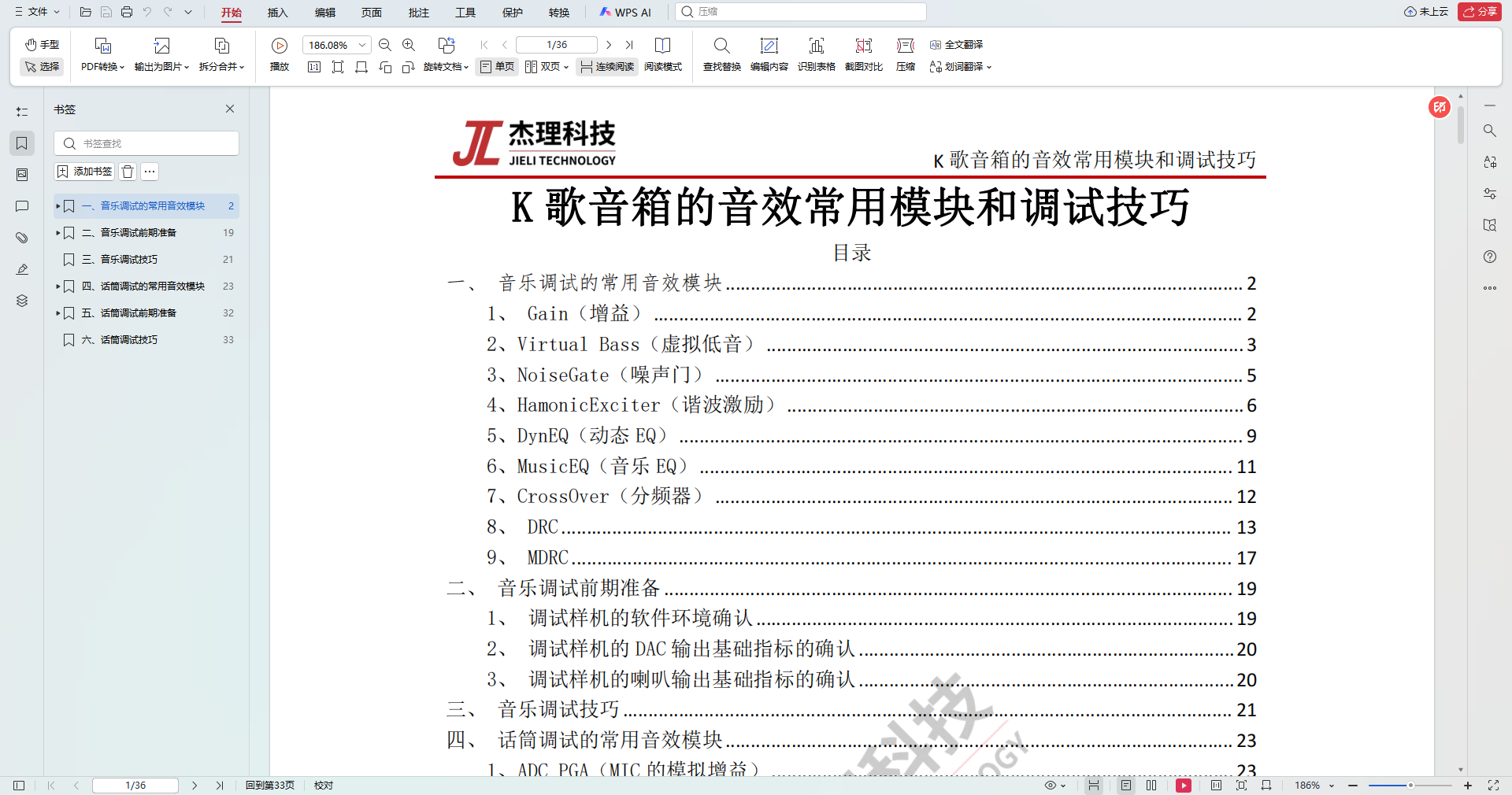Toggle 连续阅读 continuous reading

click(x=606, y=67)
